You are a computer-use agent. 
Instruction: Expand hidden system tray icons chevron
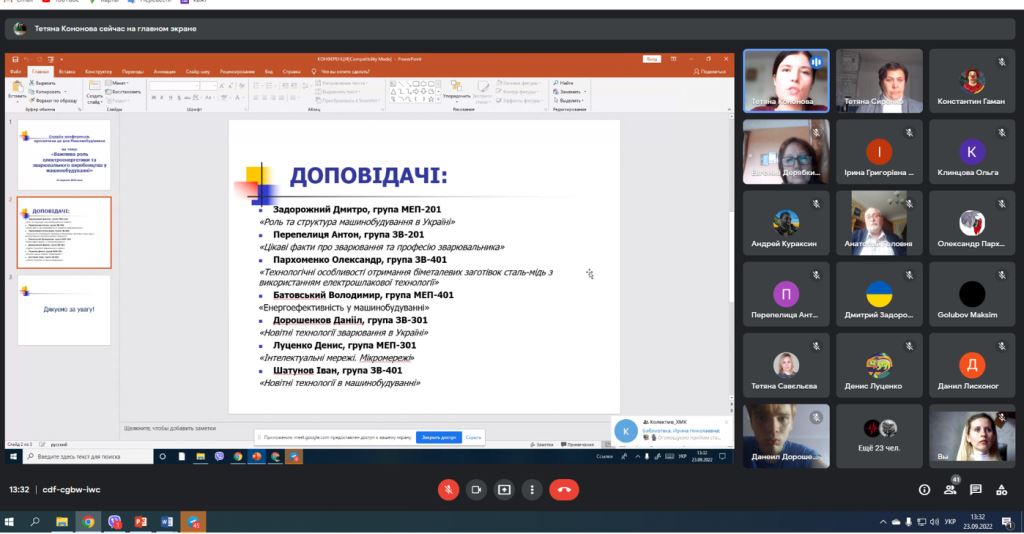883,522
